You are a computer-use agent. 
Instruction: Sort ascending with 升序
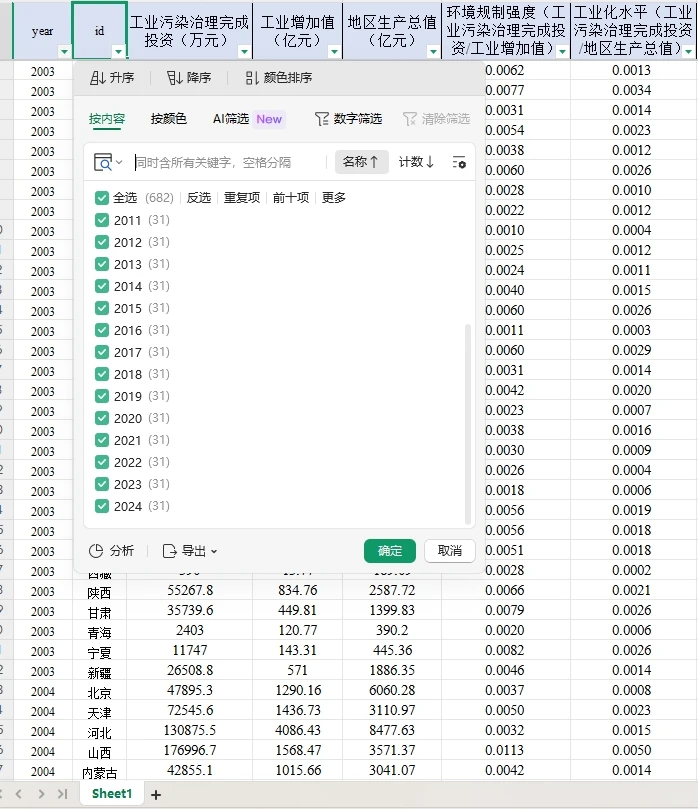(112, 78)
